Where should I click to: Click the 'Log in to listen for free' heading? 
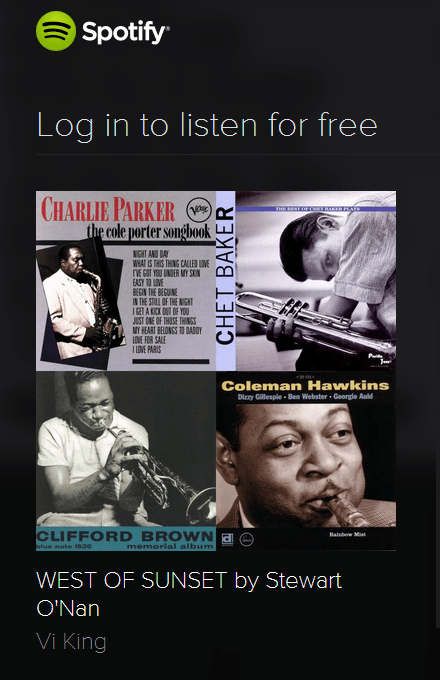(207, 125)
